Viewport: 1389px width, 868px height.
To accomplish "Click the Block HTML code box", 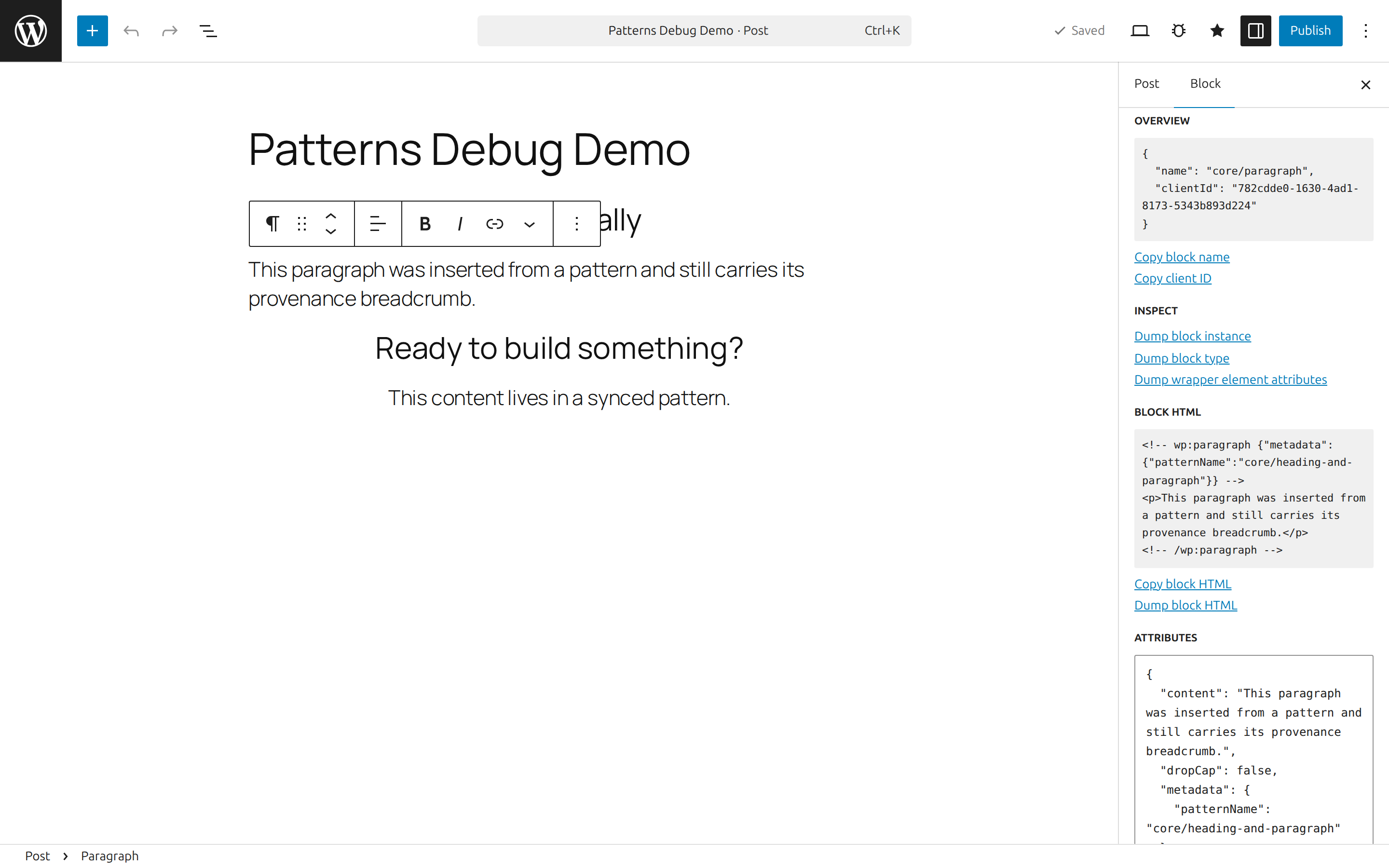I will (x=1253, y=498).
